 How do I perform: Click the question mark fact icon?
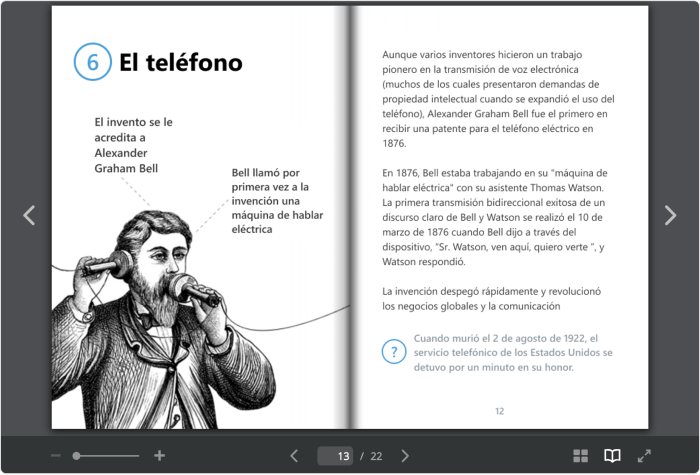394,352
